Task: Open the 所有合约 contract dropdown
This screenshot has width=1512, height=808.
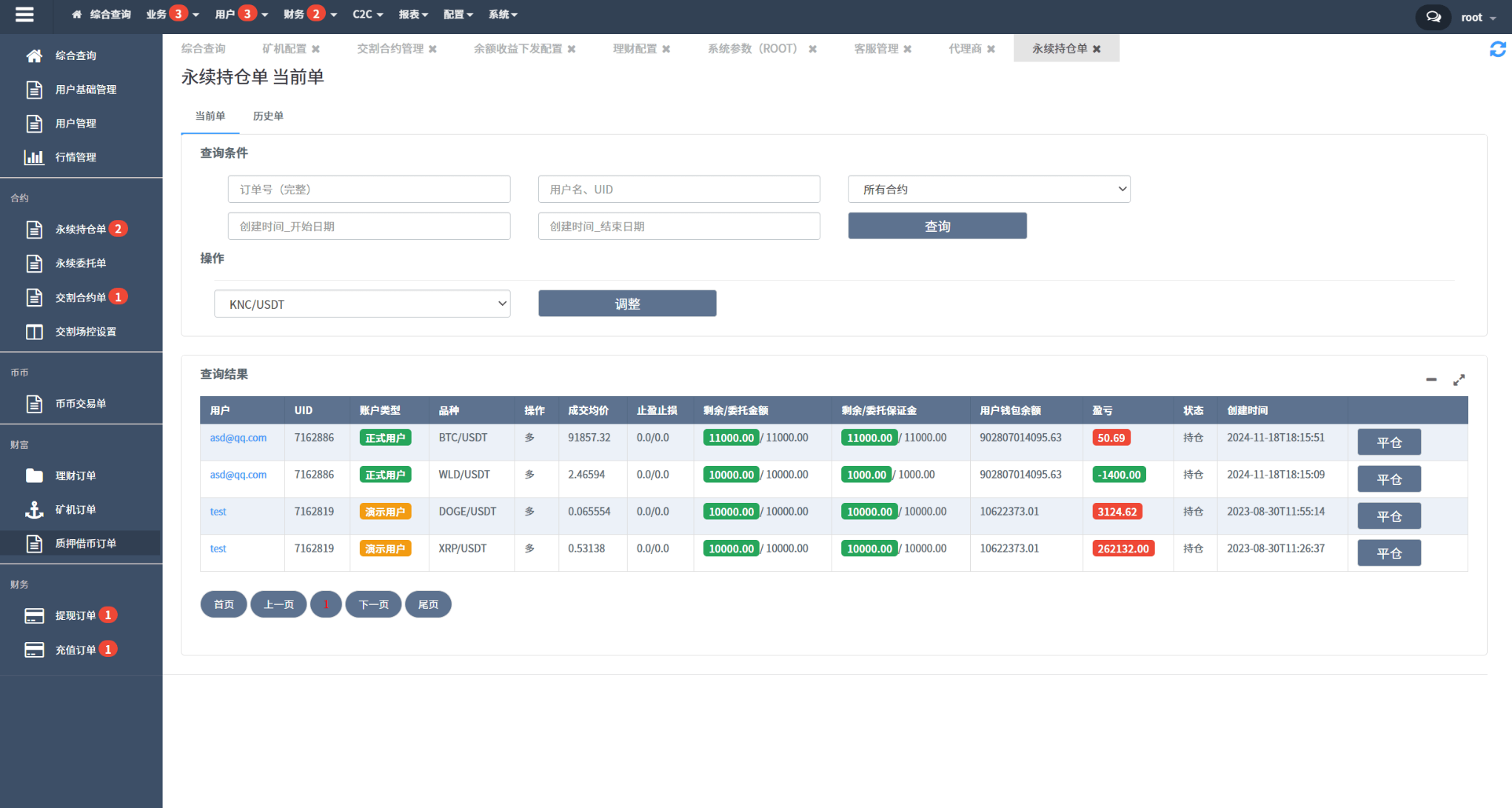Action: point(989,190)
